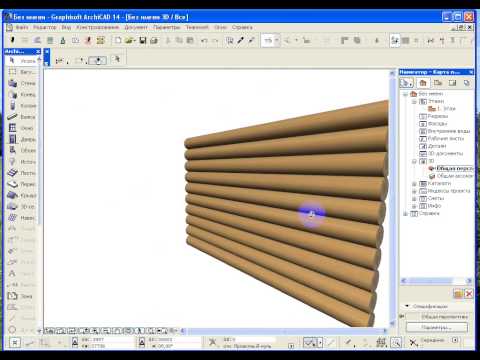Collapse the Спецификации panel triangle
Image resolution: width=480 pixels, height=360 pixels.
[x=407, y=306]
